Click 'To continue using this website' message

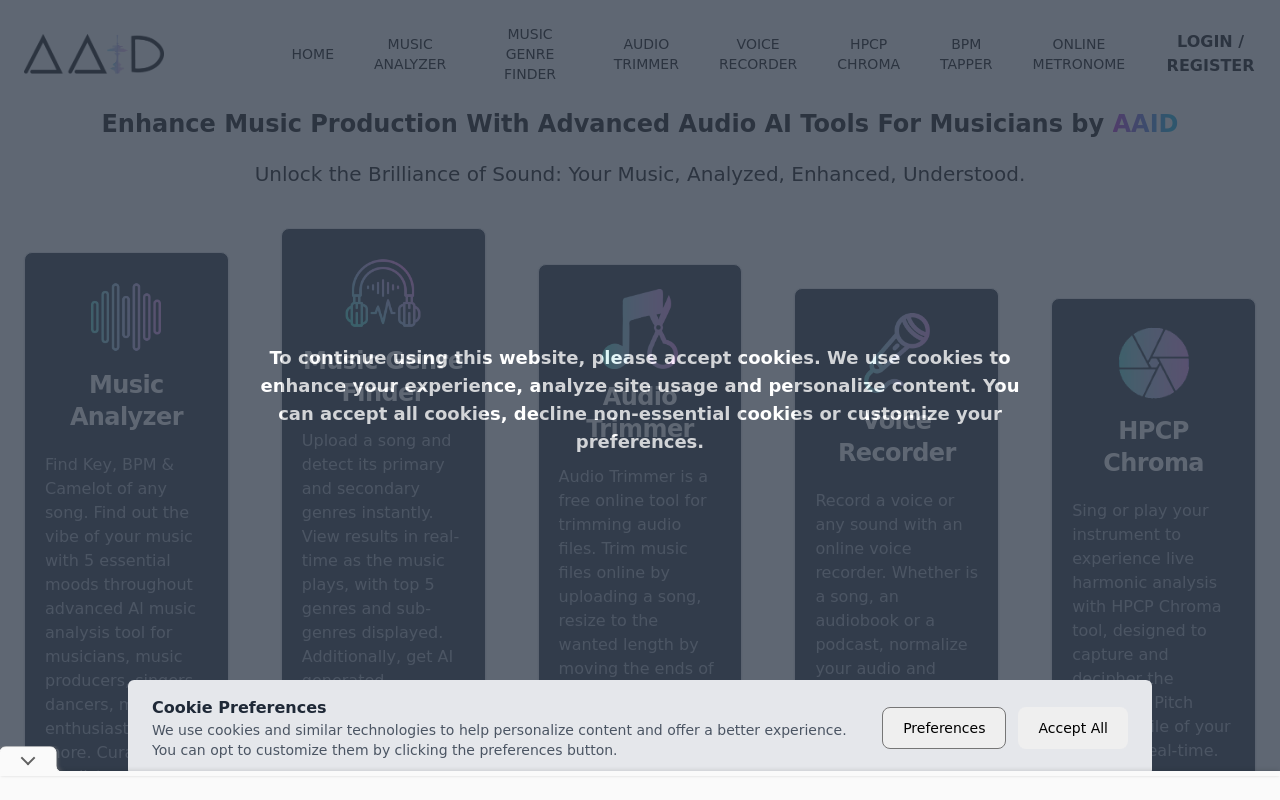click(640, 400)
